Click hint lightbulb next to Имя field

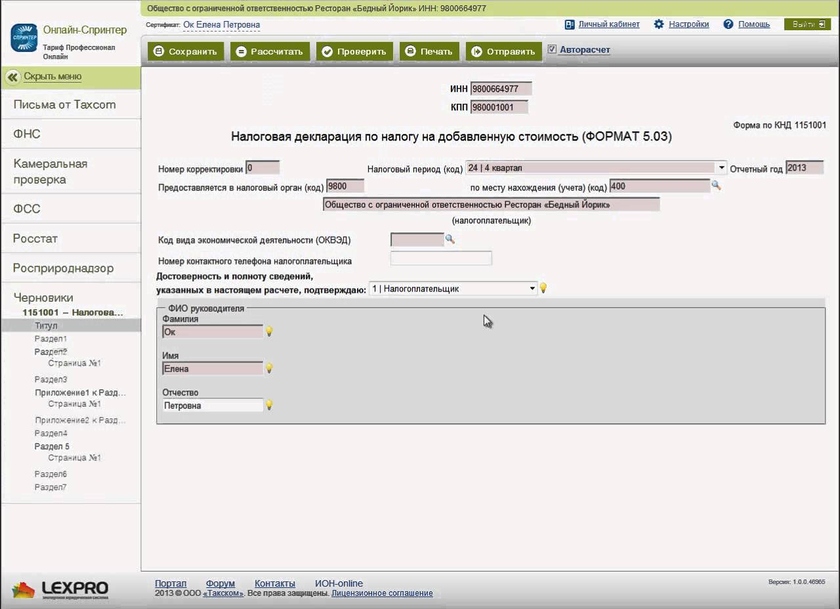tap(269, 368)
